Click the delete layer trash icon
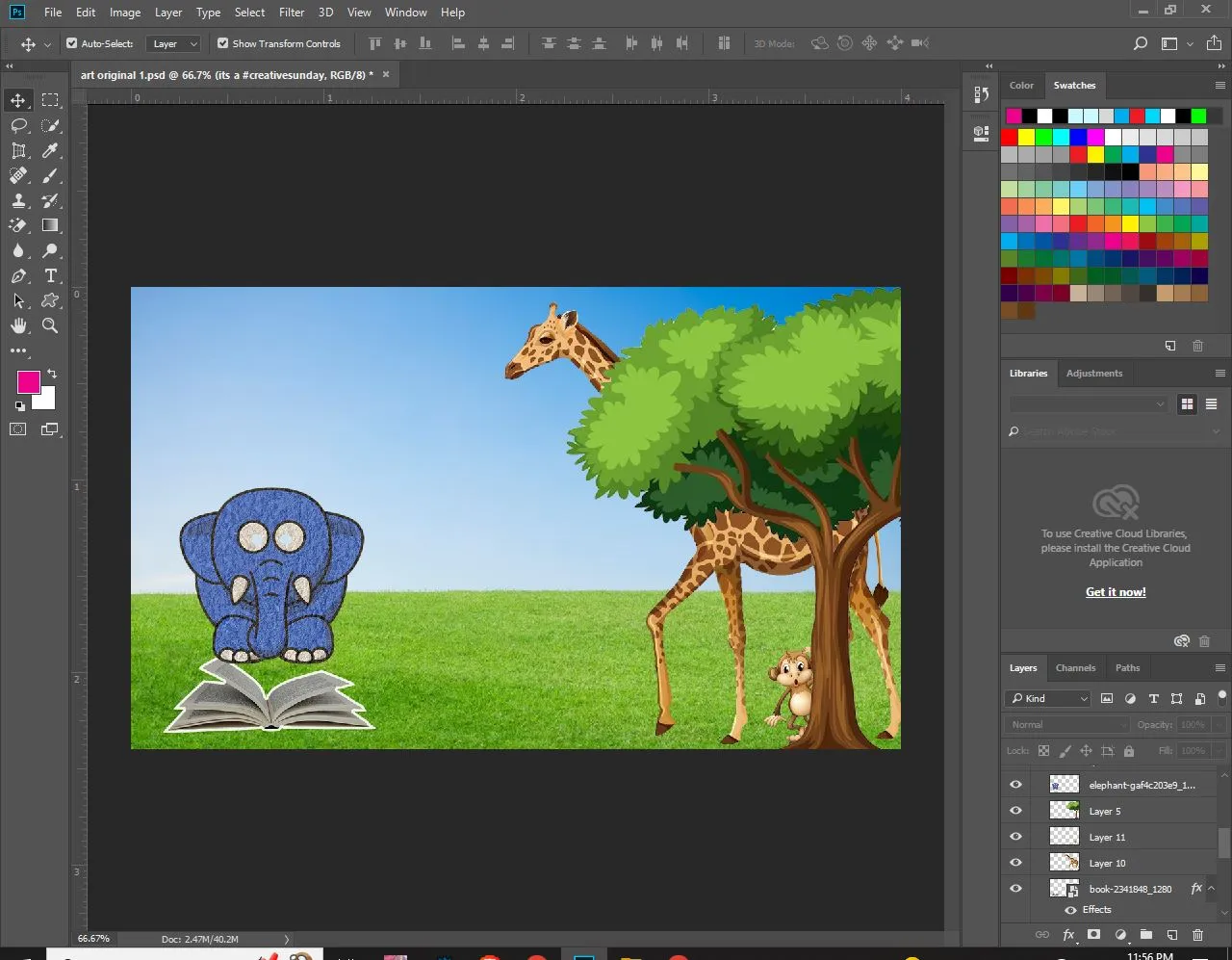1232x960 pixels. tap(1197, 934)
